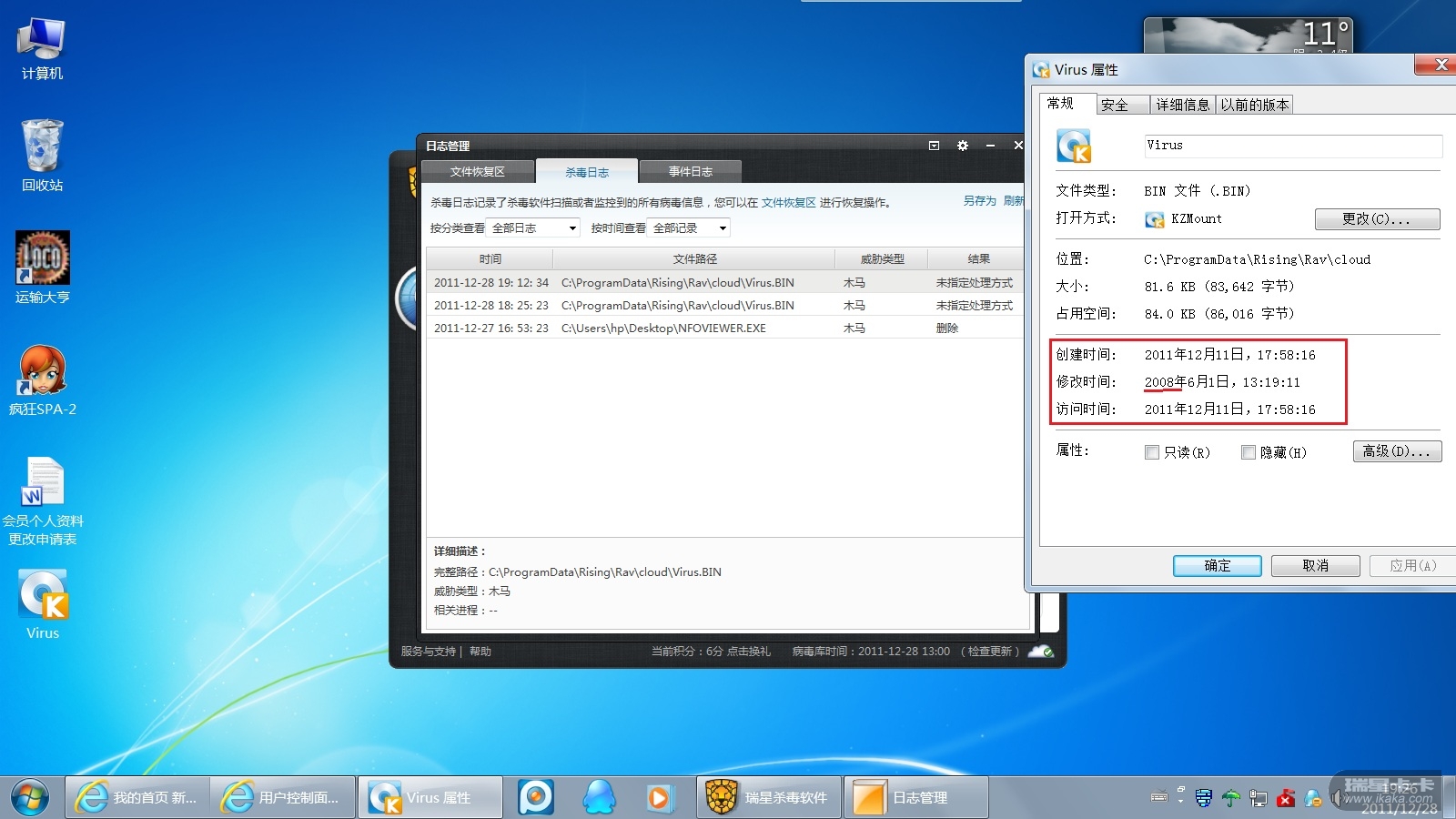Viewport: 1456px width, 819px height.
Task: Click the QQ tray icon with yellow badge
Action: pyautogui.click(x=1313, y=798)
